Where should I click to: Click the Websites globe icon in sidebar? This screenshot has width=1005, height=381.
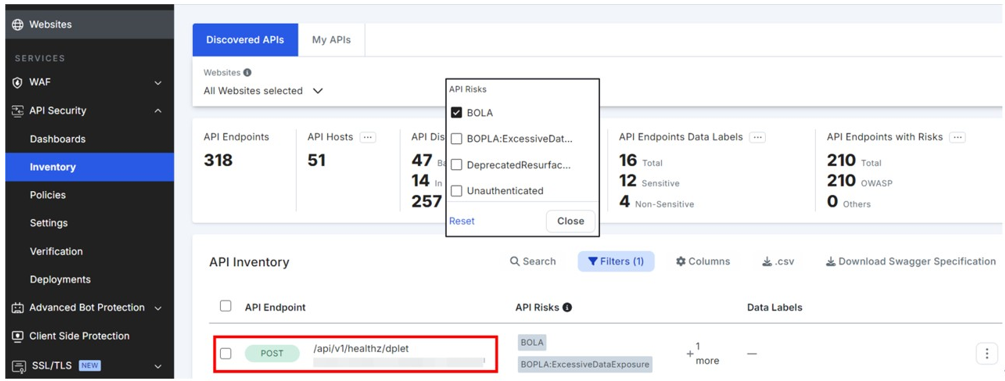pyautogui.click(x=18, y=24)
